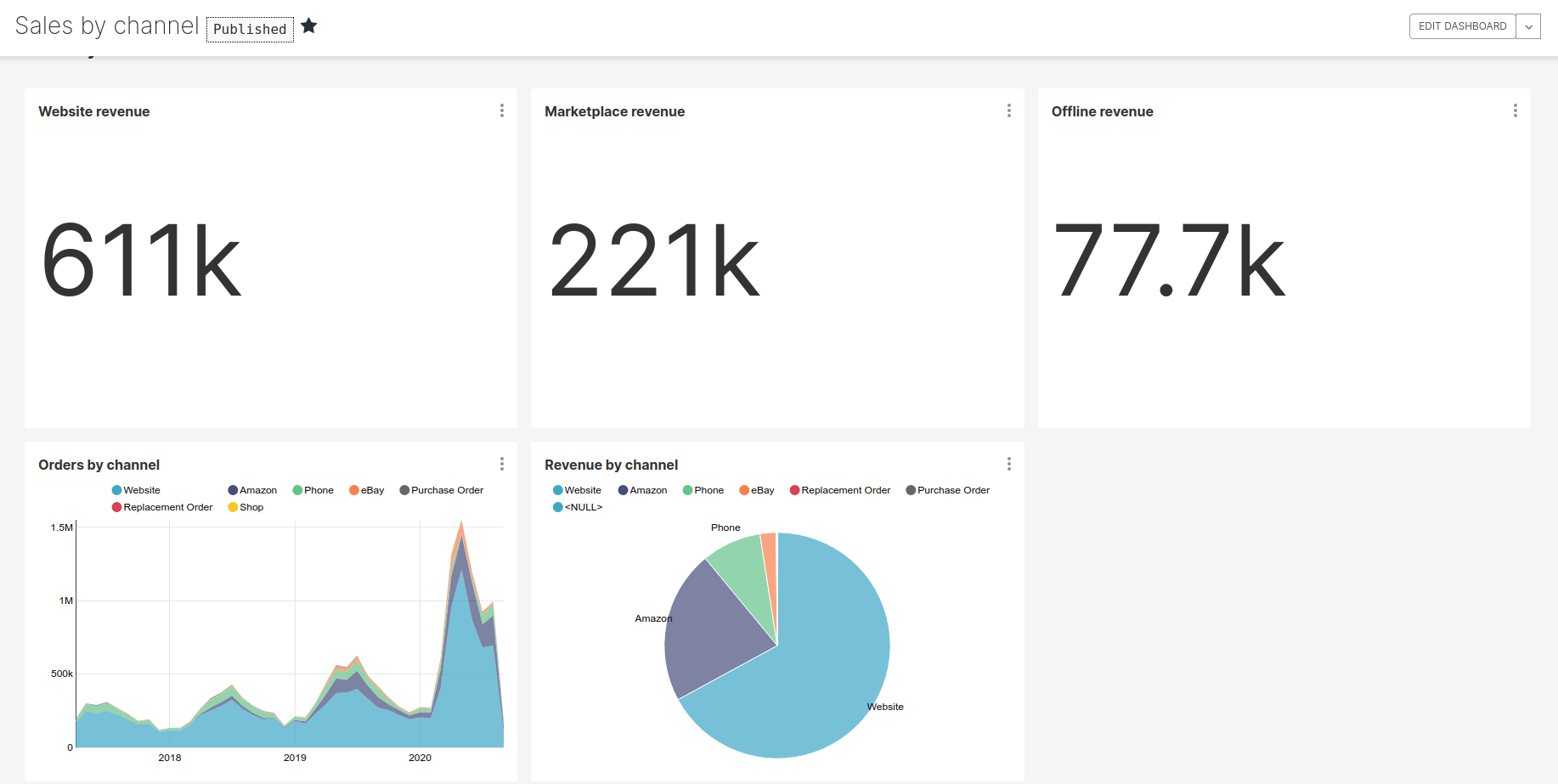Toggle Amazon series in Orders by channel legend
The image size is (1558, 784).
[x=252, y=490]
